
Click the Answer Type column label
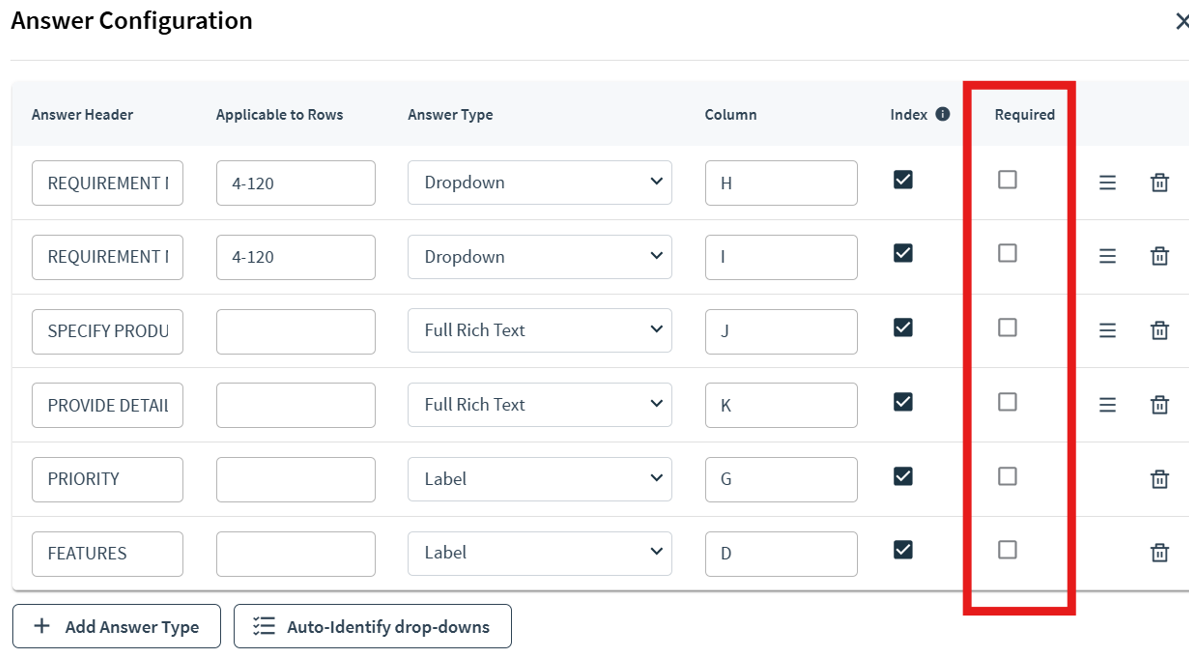pyautogui.click(x=450, y=114)
